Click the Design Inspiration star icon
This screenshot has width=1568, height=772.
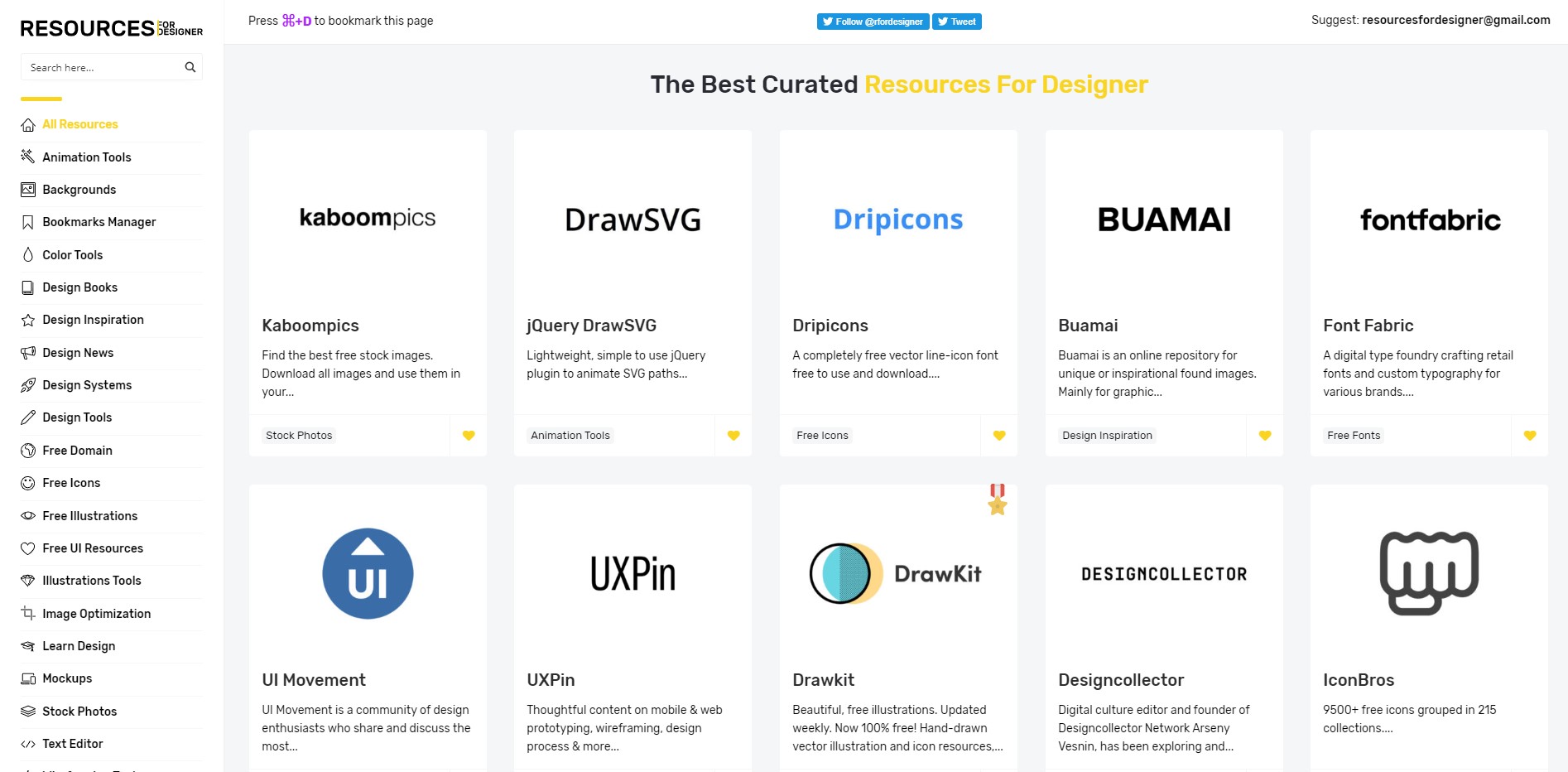click(x=28, y=320)
